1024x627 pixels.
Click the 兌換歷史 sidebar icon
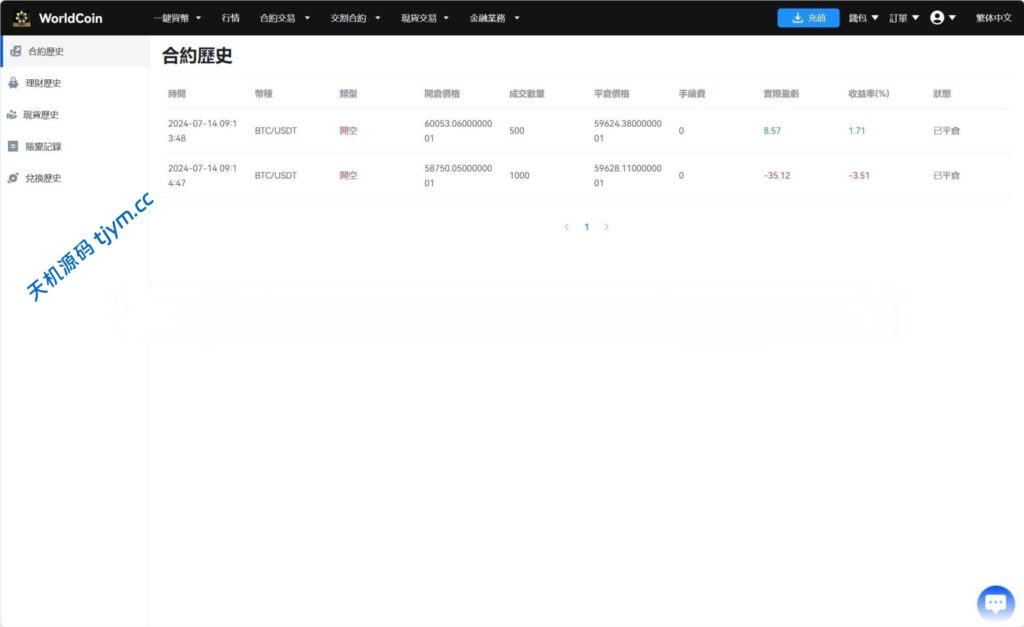(13, 178)
